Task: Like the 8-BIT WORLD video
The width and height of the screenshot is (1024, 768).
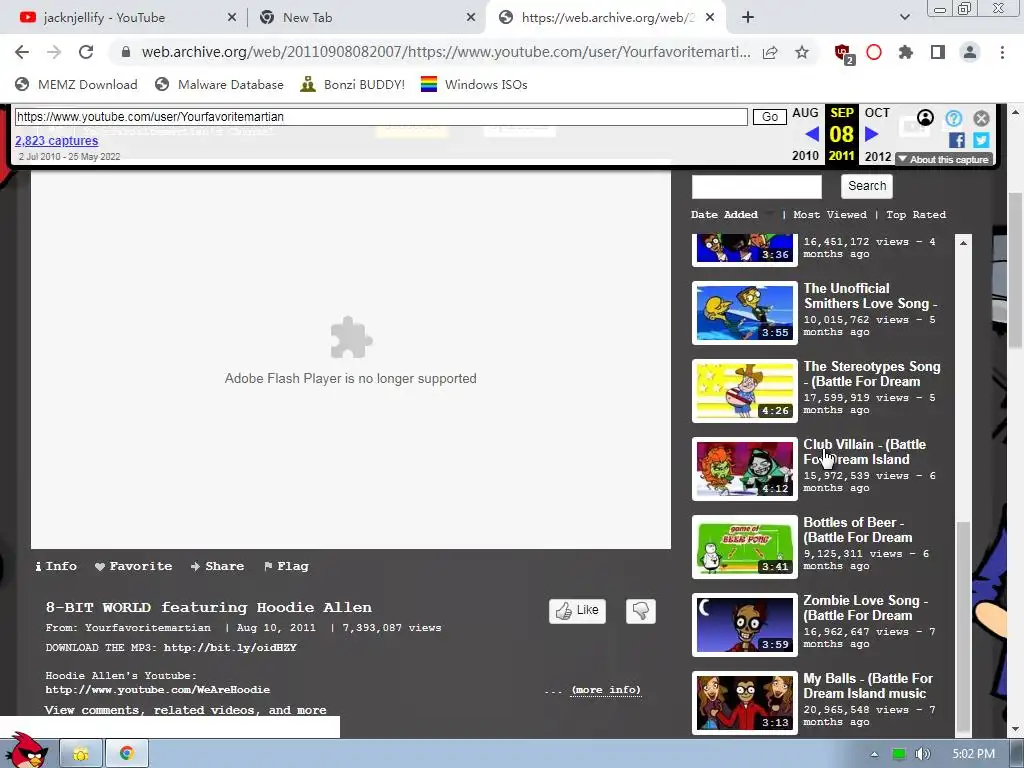Action: (577, 611)
